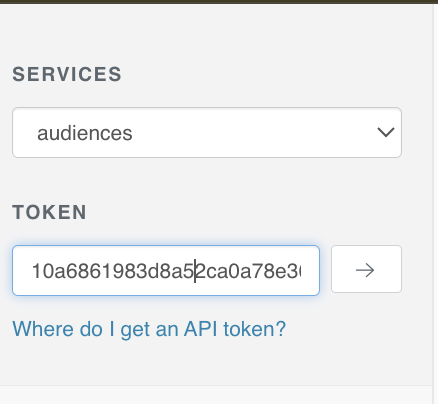This screenshot has height=404, width=438.
Task: Click the TOKEN section heading
Action: (49, 212)
